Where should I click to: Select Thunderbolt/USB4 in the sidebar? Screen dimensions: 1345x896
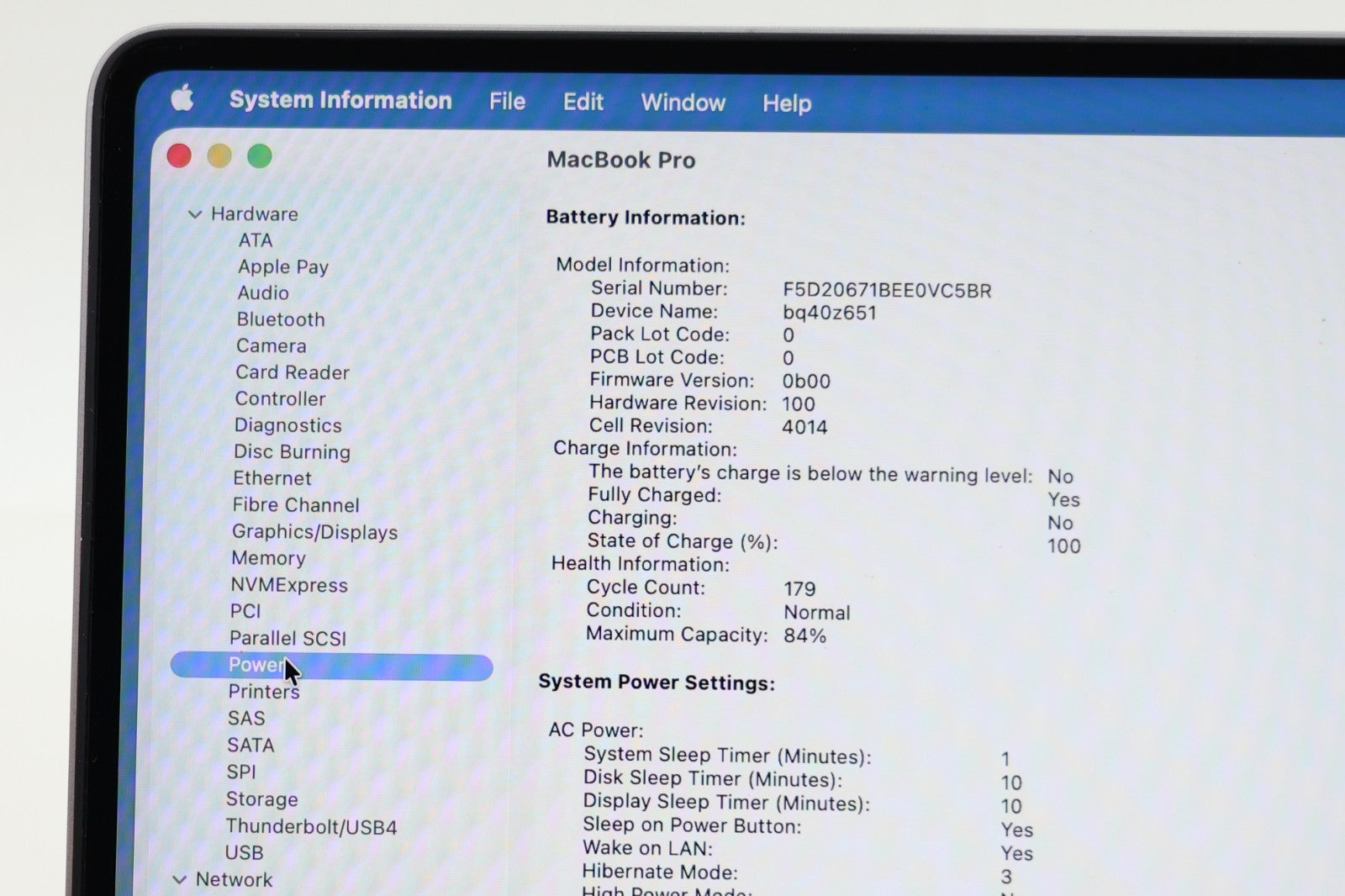[311, 826]
